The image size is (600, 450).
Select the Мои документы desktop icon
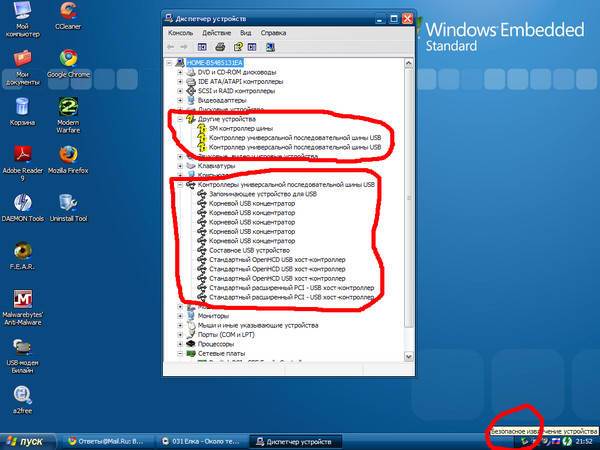(x=23, y=67)
